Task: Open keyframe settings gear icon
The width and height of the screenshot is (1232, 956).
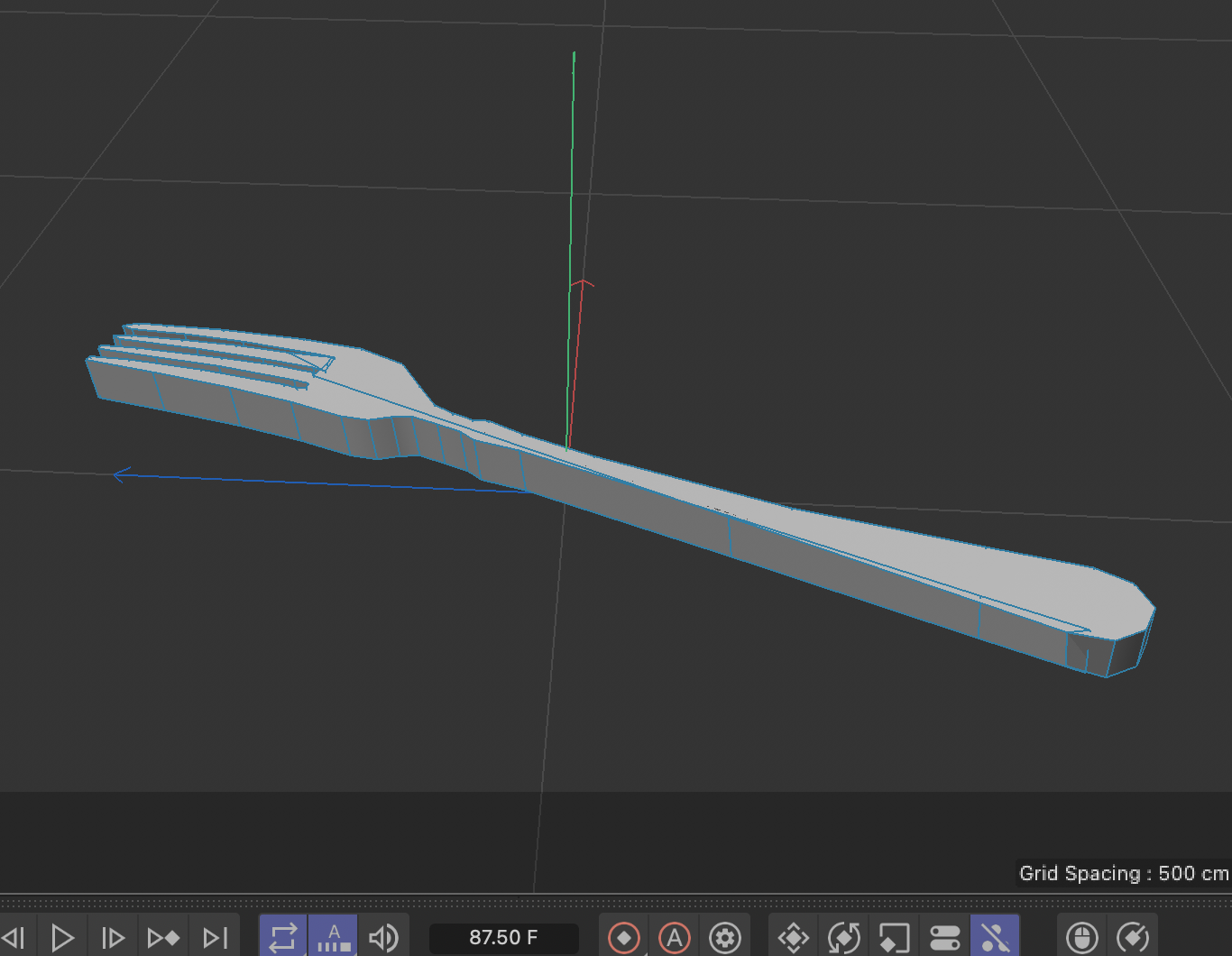Action: coord(725,938)
